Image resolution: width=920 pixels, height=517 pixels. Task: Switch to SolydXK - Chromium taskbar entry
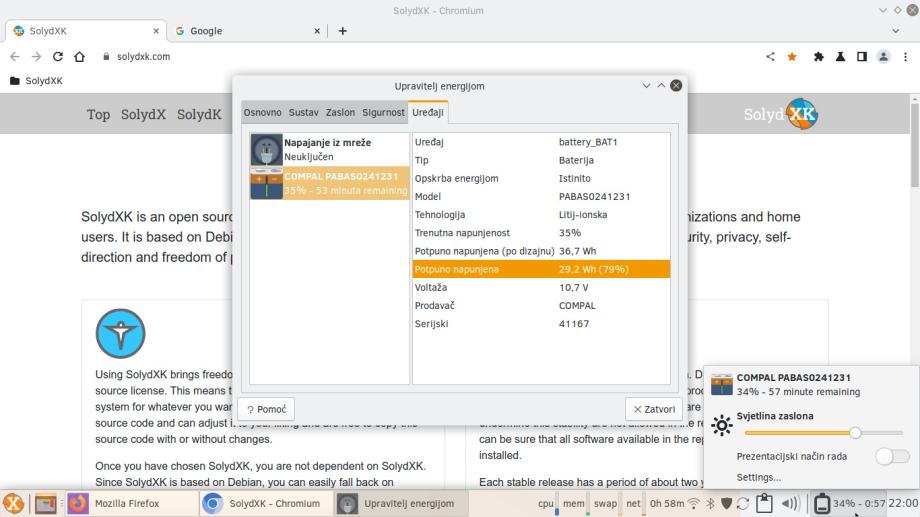pos(266,504)
